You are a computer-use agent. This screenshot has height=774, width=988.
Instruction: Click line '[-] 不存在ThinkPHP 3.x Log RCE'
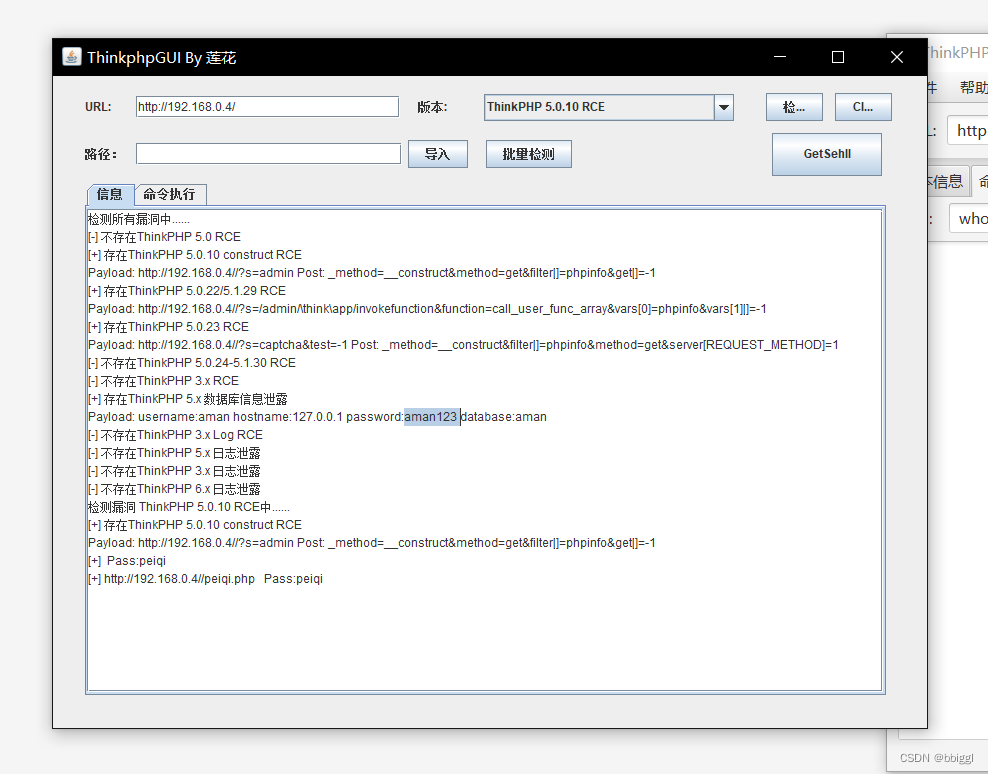coord(175,435)
